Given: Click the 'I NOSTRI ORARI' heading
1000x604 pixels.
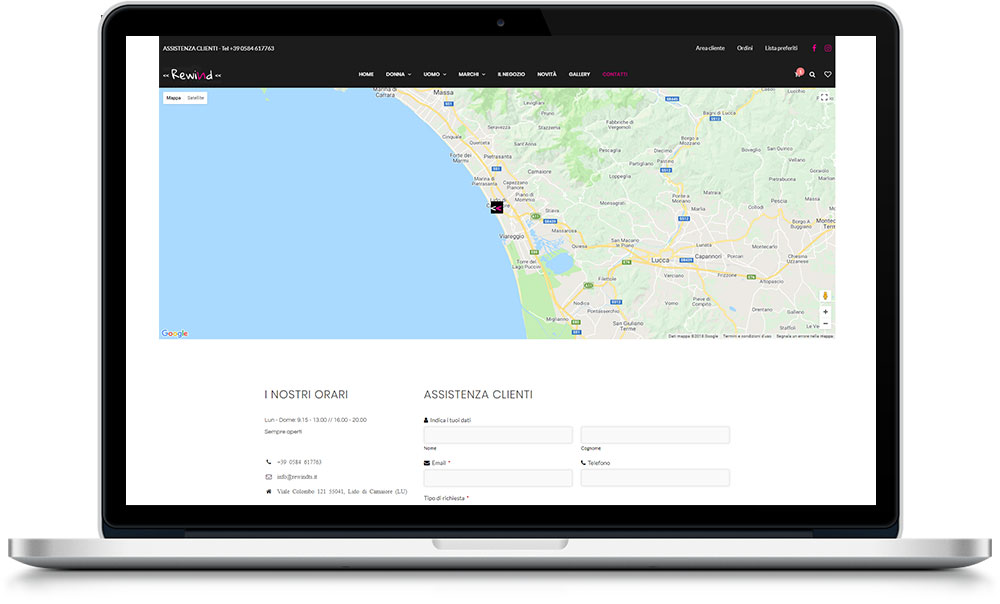Looking at the screenshot, I should (x=306, y=395).
